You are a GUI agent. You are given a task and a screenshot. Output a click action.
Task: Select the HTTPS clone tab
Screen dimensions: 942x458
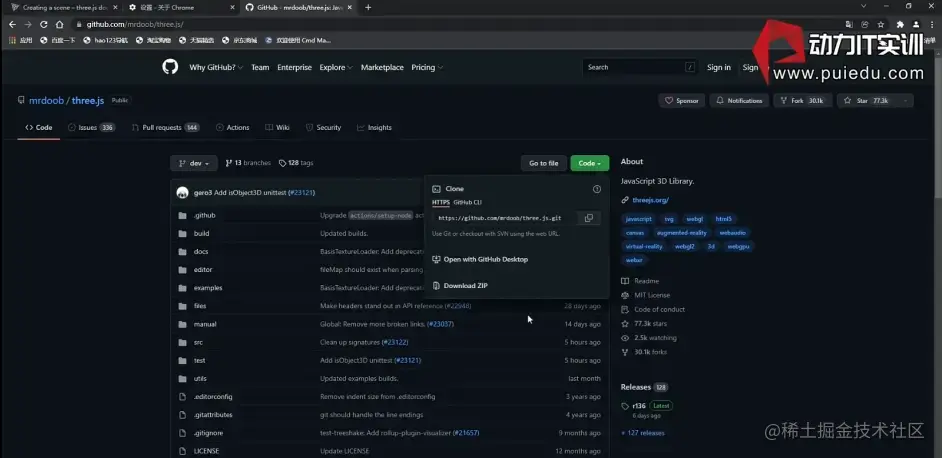point(441,203)
